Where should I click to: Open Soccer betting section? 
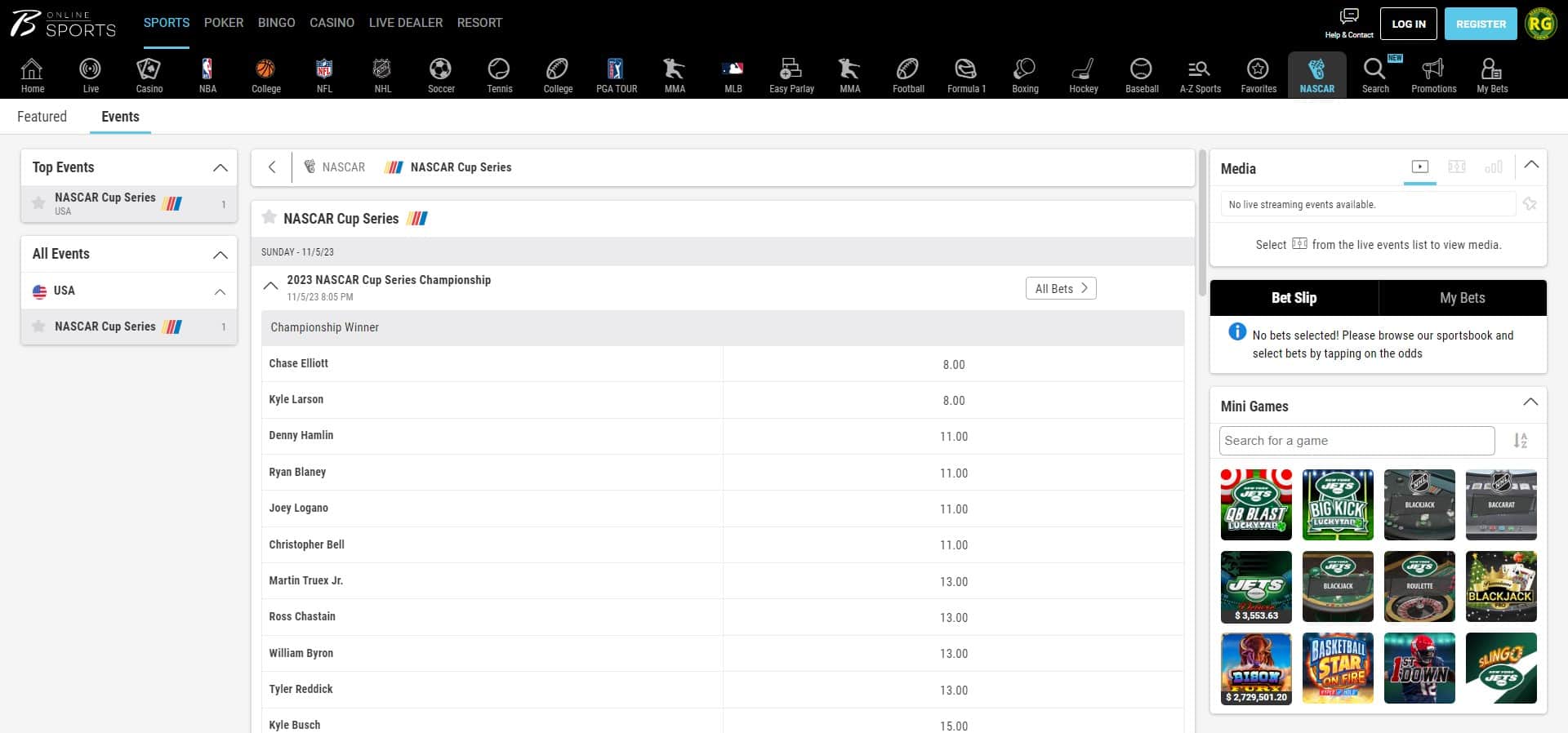[x=441, y=76]
